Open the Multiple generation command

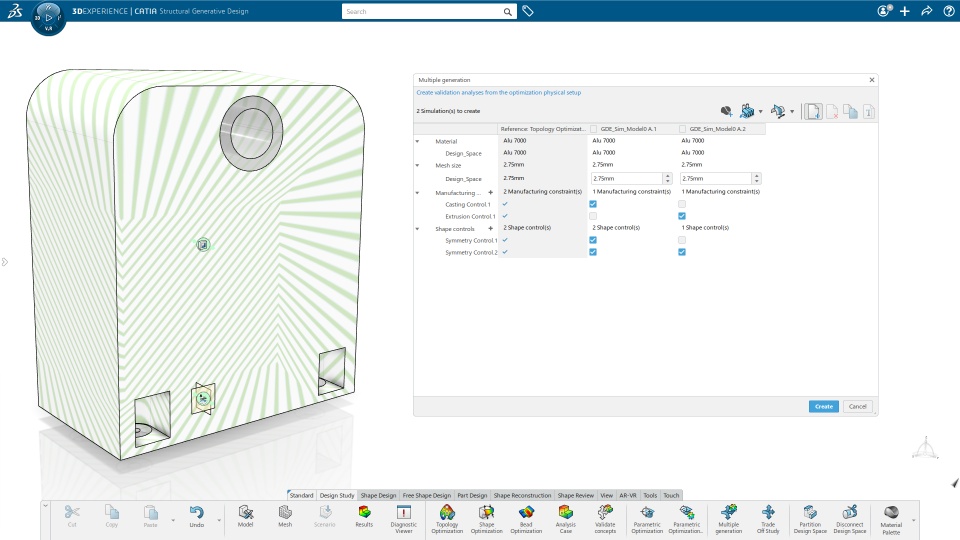click(729, 519)
